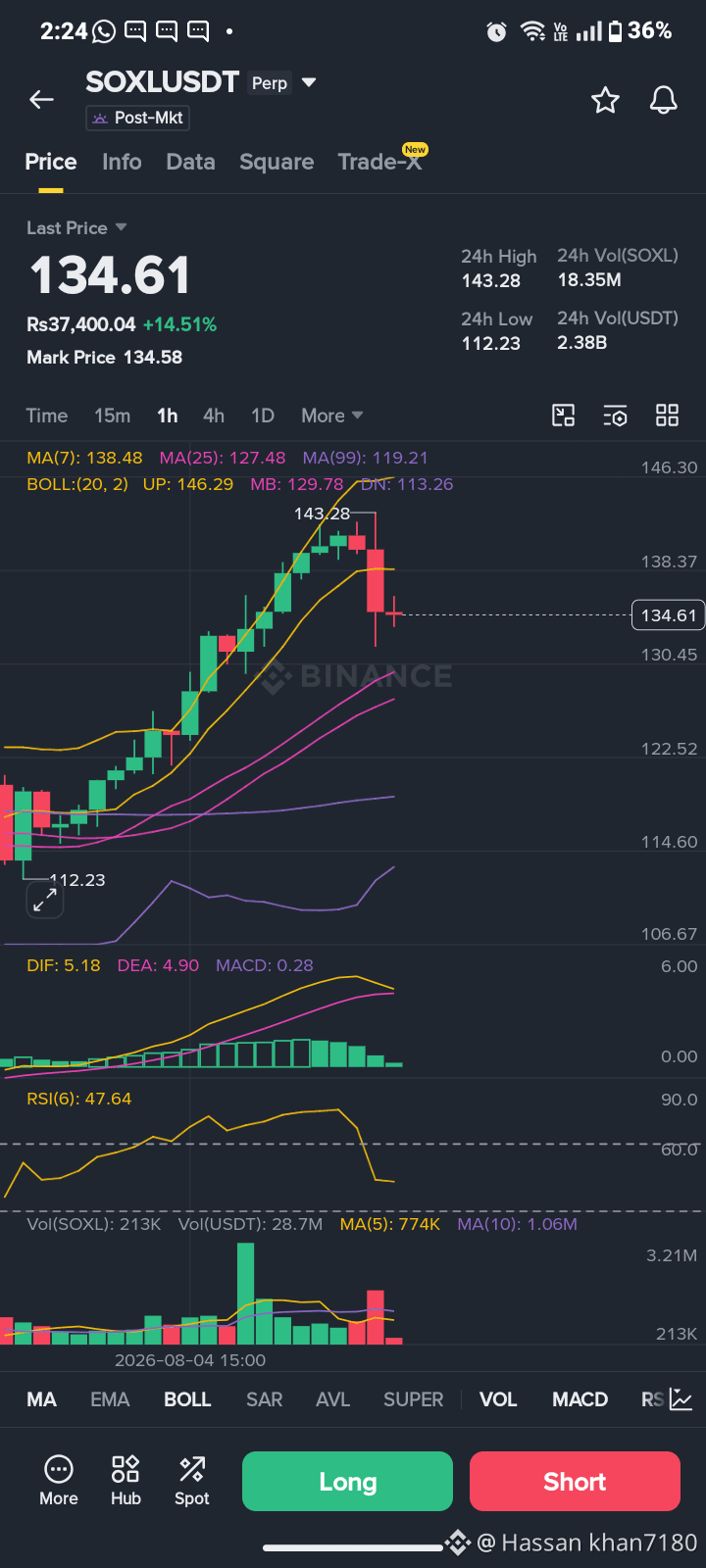This screenshot has height=1568, width=706.
Task: Toggle the RS sub-indicator
Action: (652, 1399)
